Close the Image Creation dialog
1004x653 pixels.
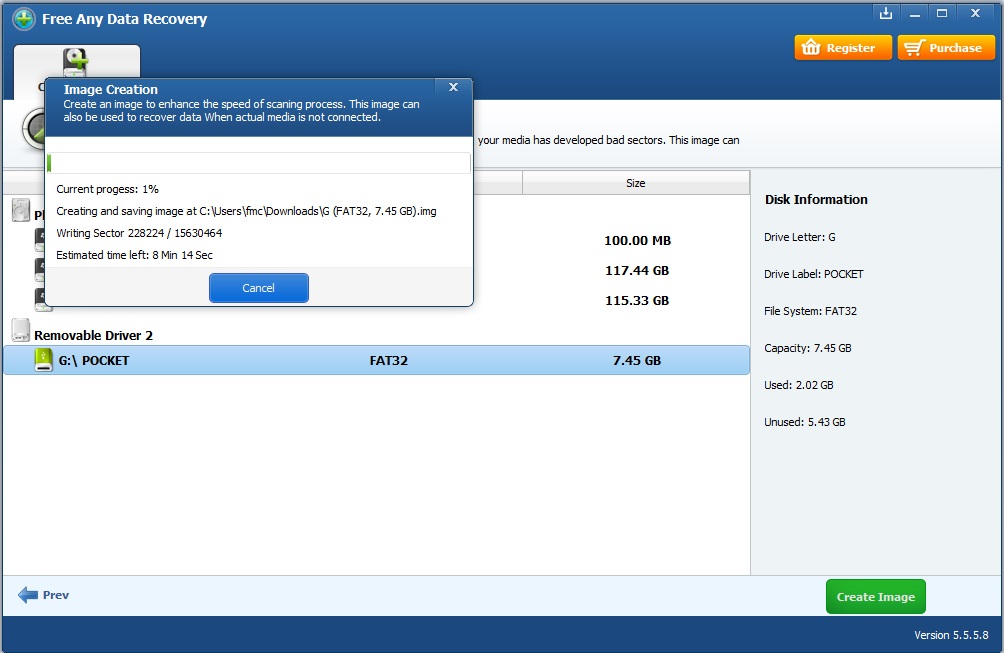point(452,86)
